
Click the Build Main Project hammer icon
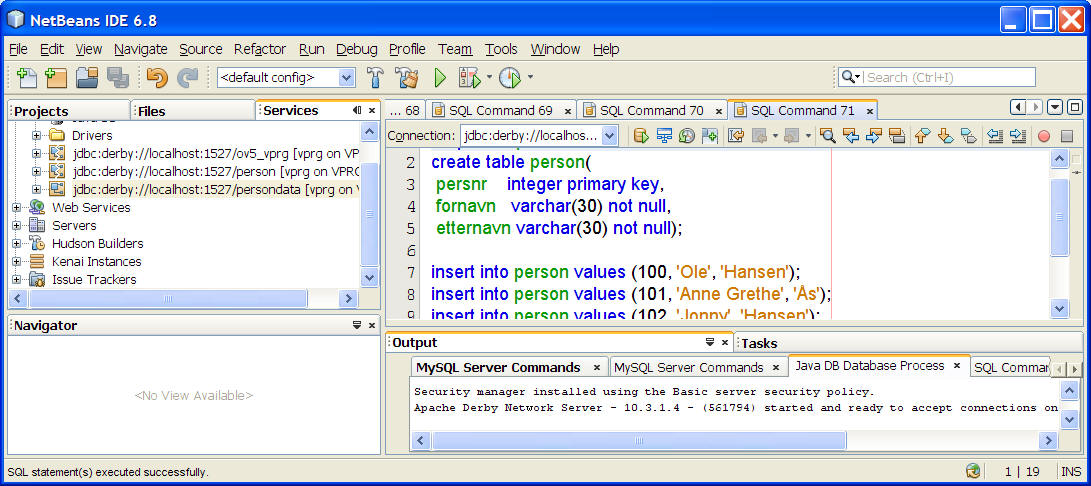coord(376,77)
